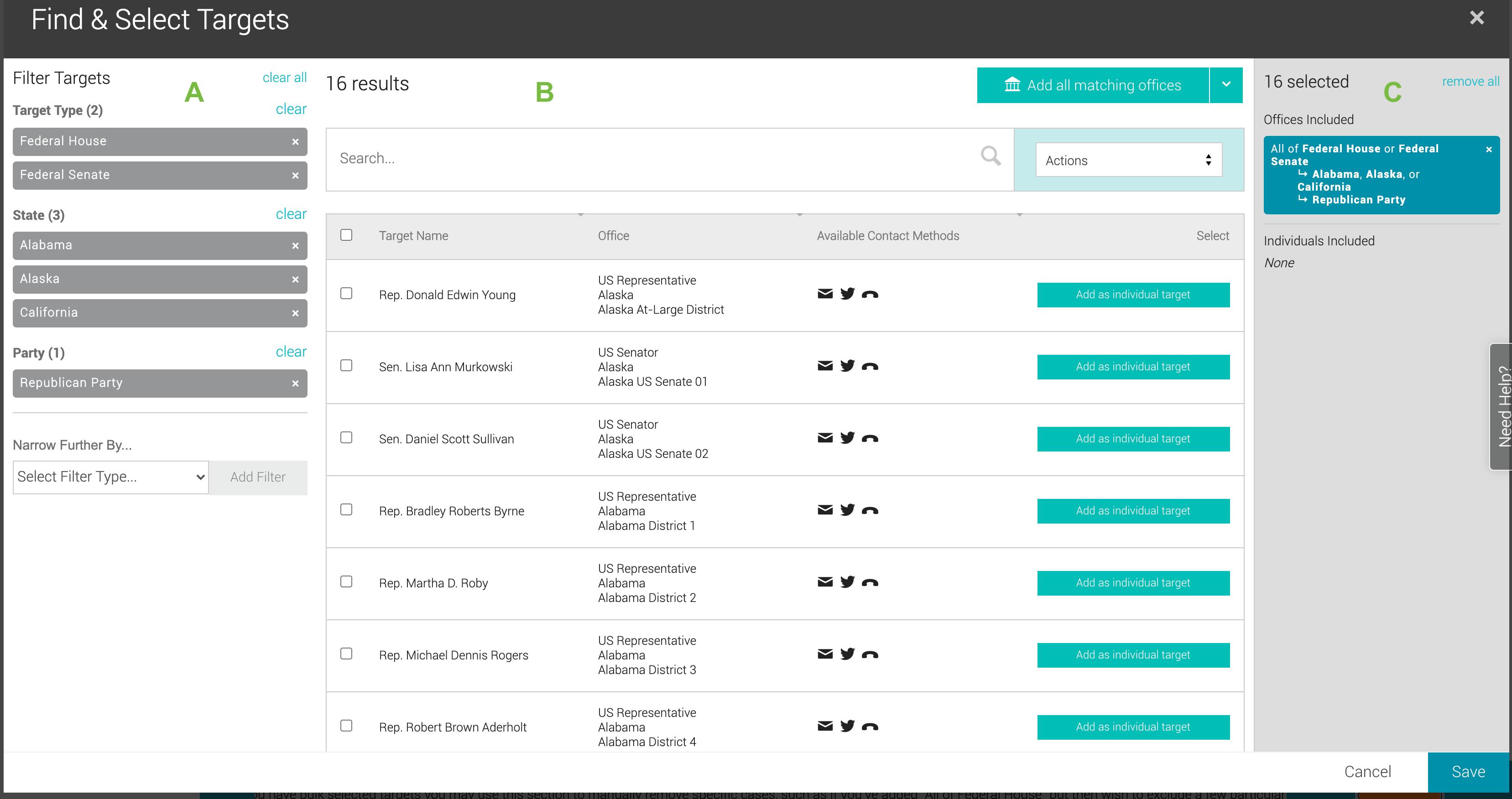
Task: Remove the Republican Party filter tag
Action: [x=295, y=384]
